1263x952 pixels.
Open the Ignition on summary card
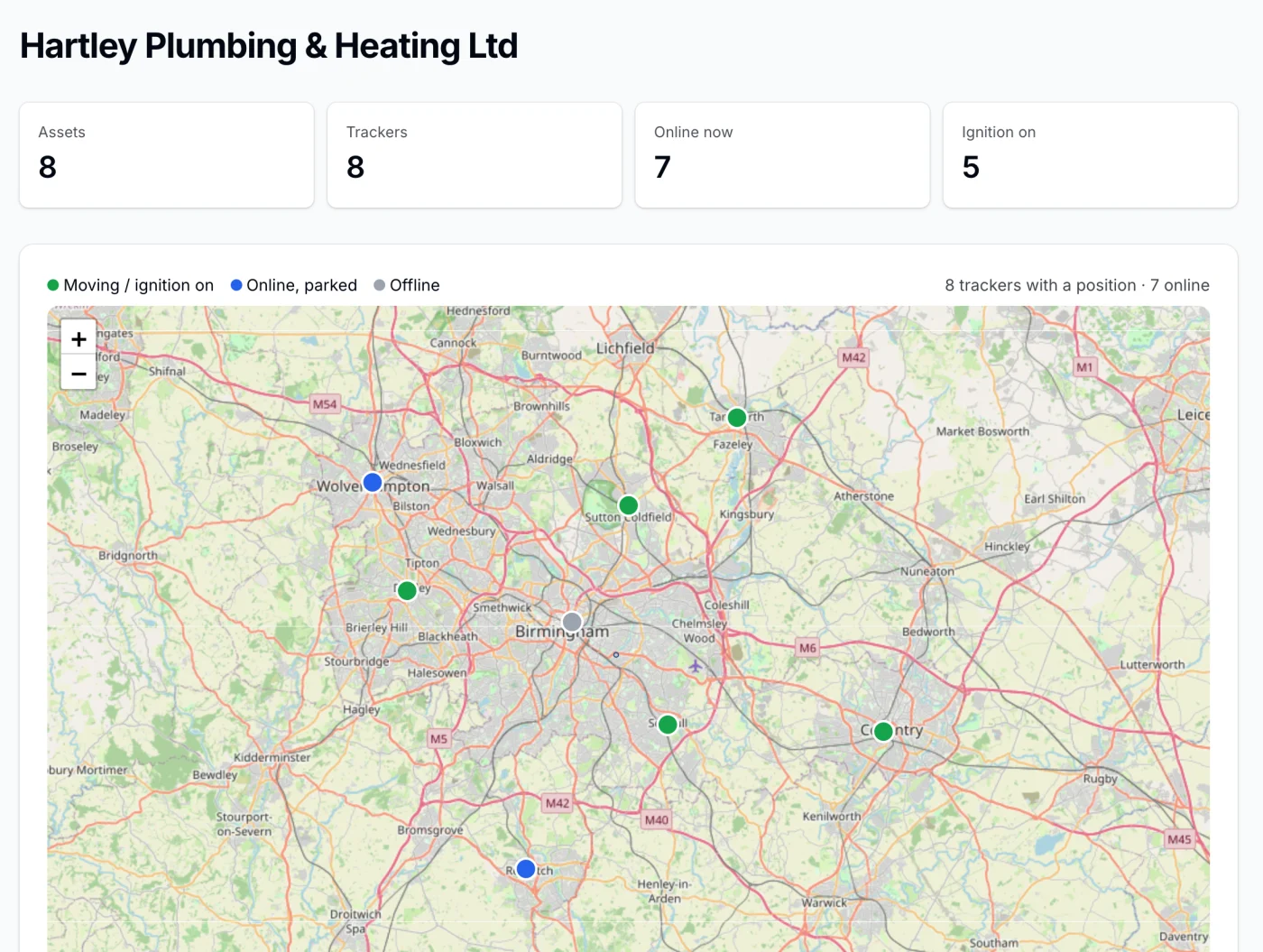click(x=1090, y=155)
